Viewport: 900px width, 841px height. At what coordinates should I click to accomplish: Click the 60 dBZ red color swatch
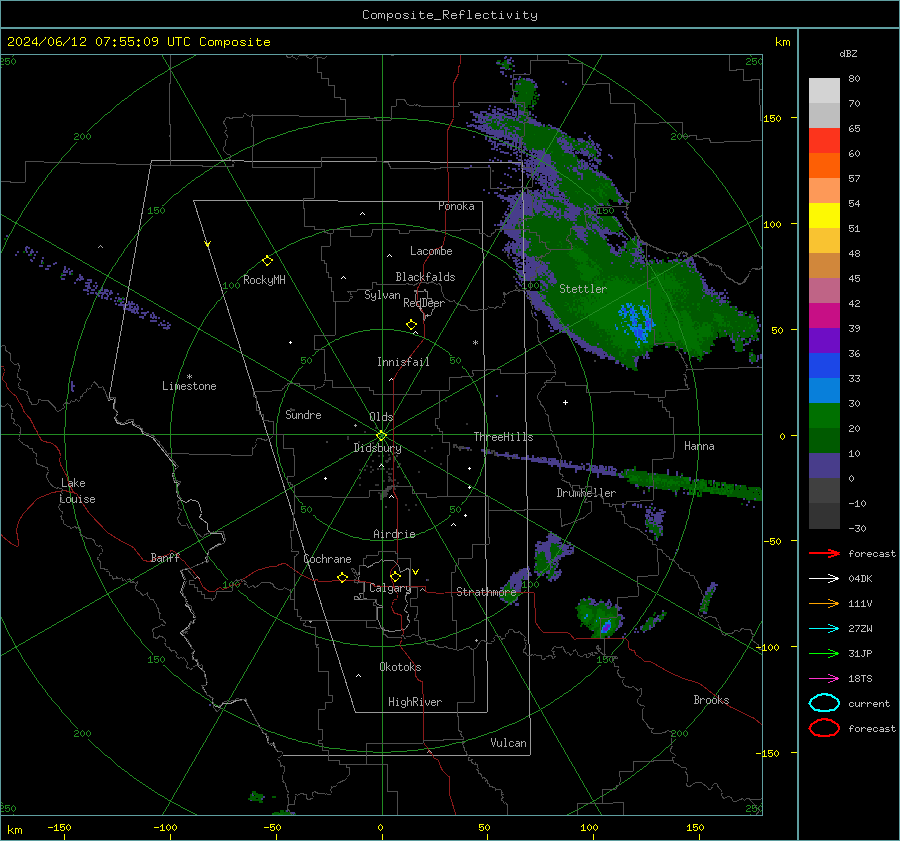point(824,141)
